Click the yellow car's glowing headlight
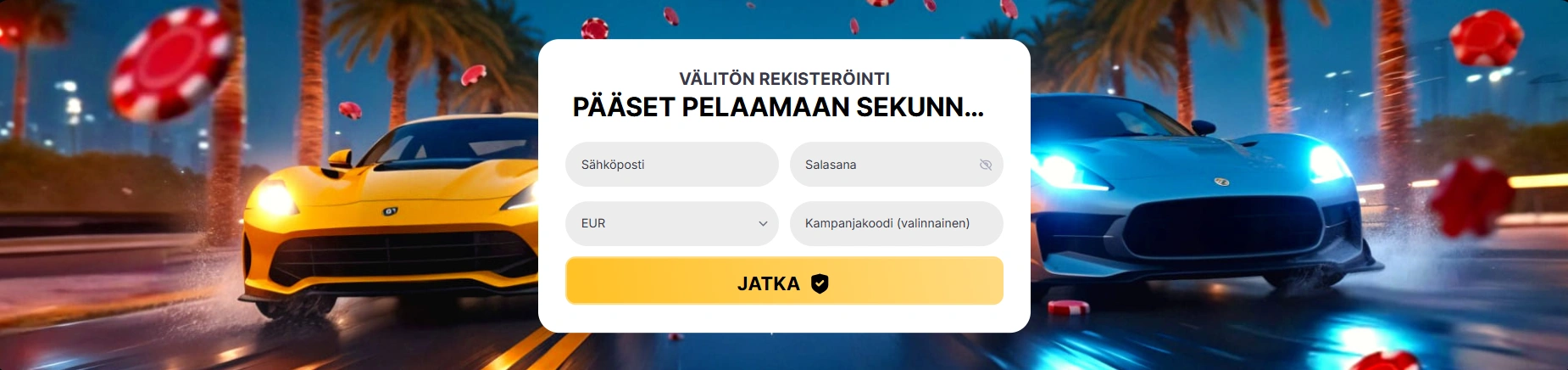Image resolution: width=1568 pixels, height=370 pixels. [274, 199]
